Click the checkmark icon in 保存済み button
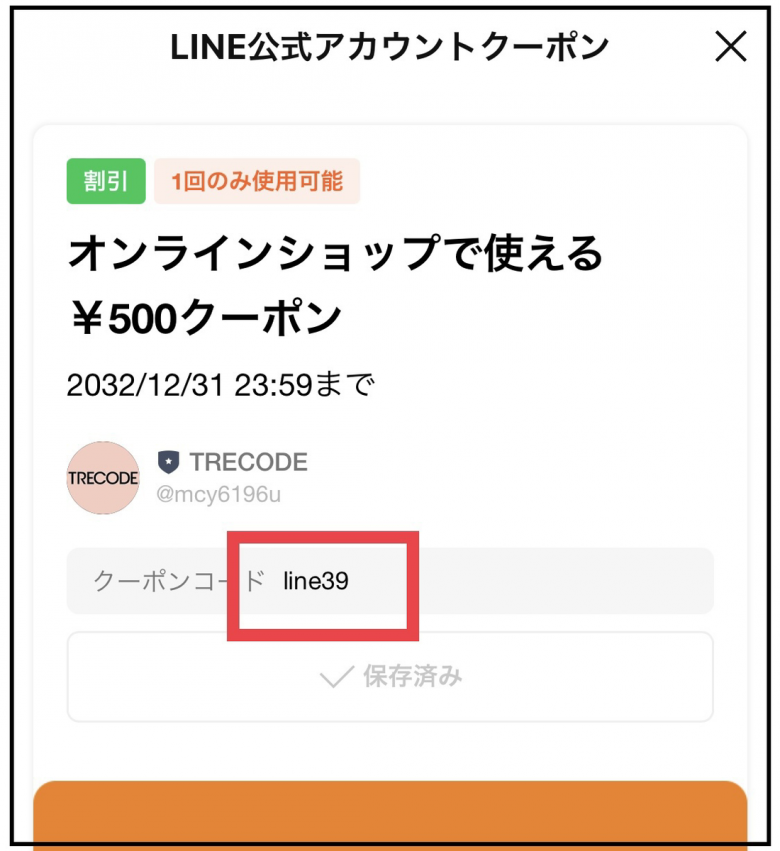 click(x=337, y=678)
